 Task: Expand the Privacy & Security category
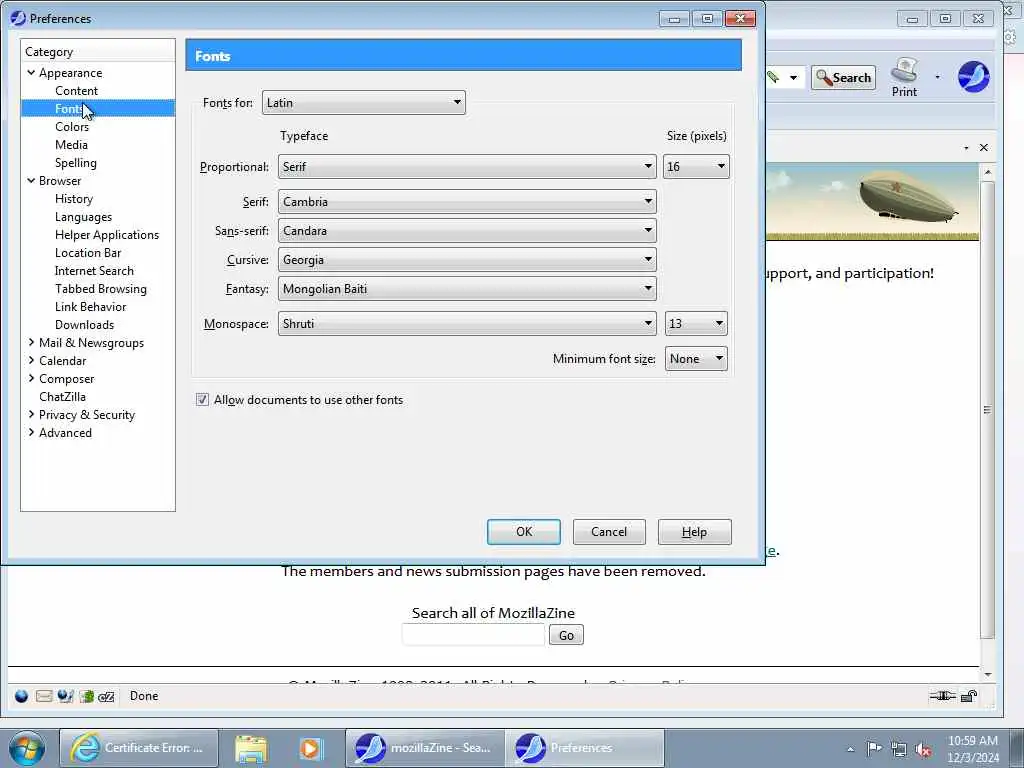click(x=31, y=414)
